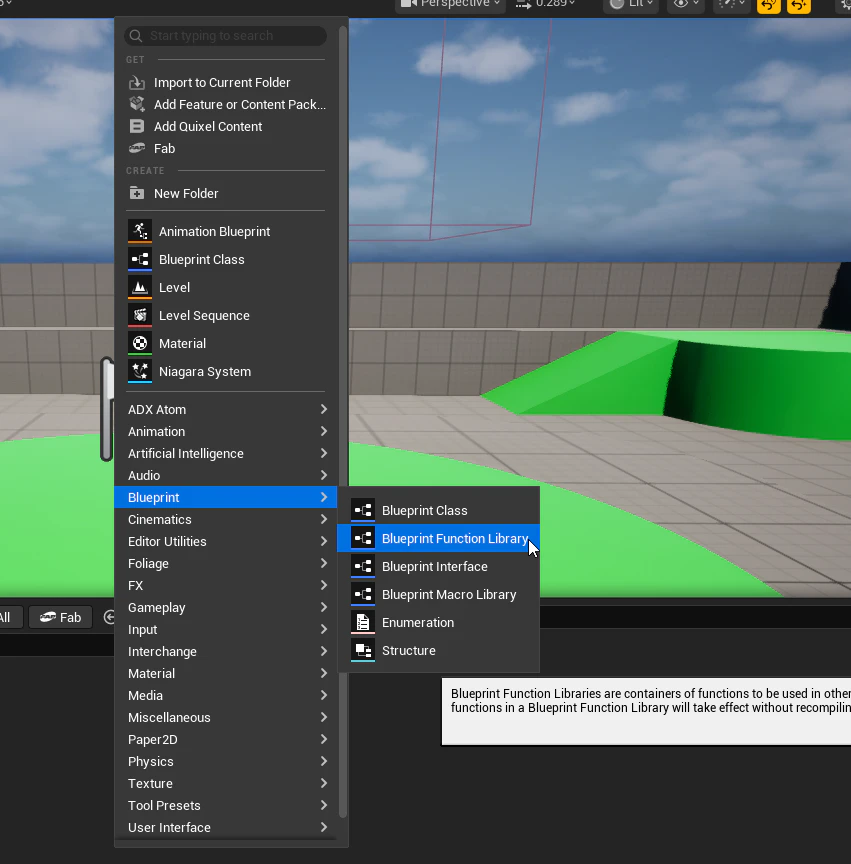Expand the Cinematics submenu arrow
Image resolution: width=851 pixels, height=864 pixels.
[x=324, y=520]
